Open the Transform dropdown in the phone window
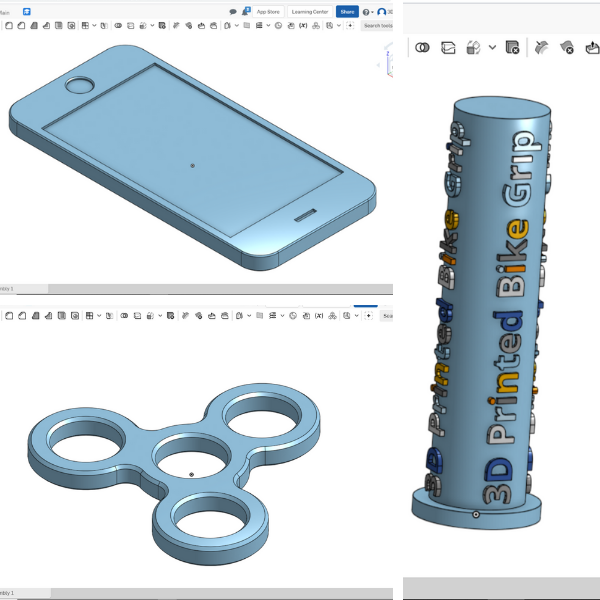Screen dimensions: 600x600 (152, 26)
